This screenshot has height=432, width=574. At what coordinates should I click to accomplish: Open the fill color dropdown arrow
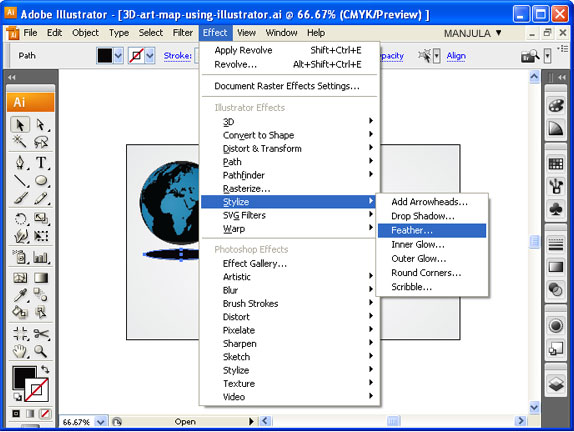point(118,56)
